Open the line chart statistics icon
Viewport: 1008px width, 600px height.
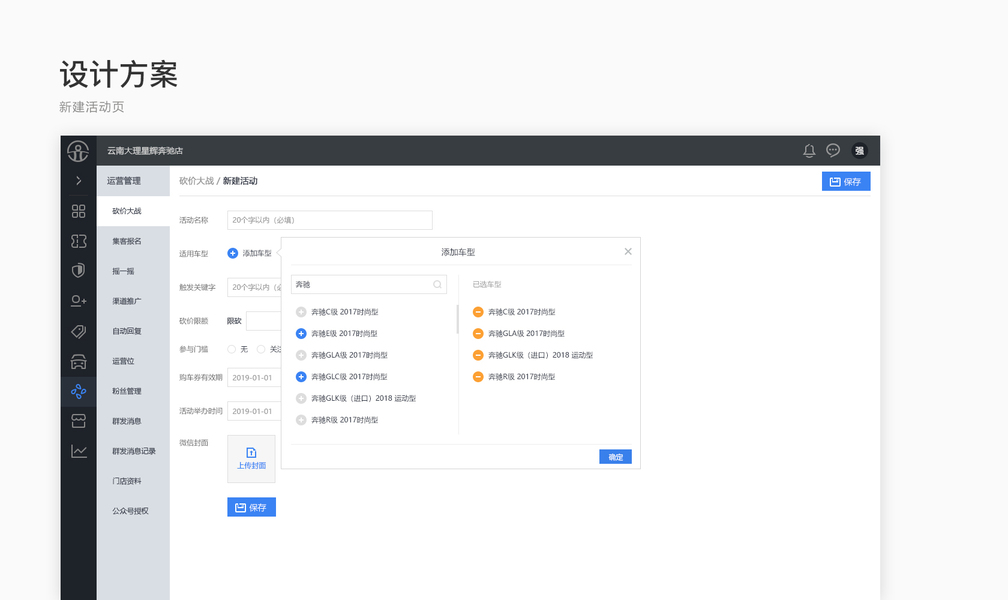click(x=78, y=451)
